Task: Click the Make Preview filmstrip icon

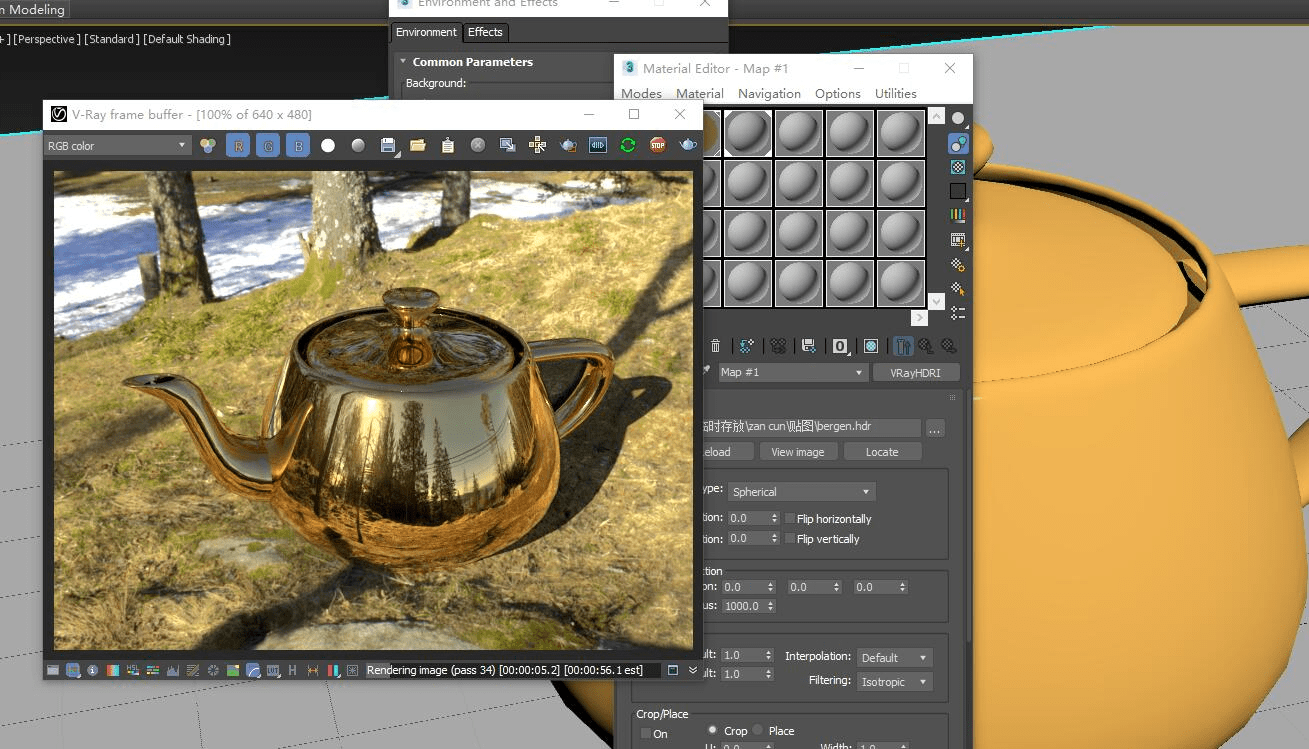Action: click(x=958, y=240)
